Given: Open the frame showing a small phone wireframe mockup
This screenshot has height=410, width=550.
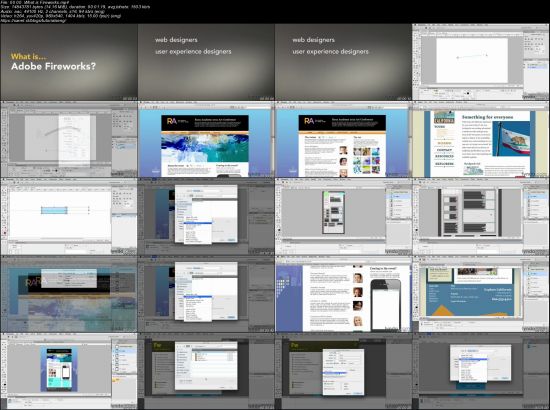Looking at the screenshot, I should tap(343, 216).
